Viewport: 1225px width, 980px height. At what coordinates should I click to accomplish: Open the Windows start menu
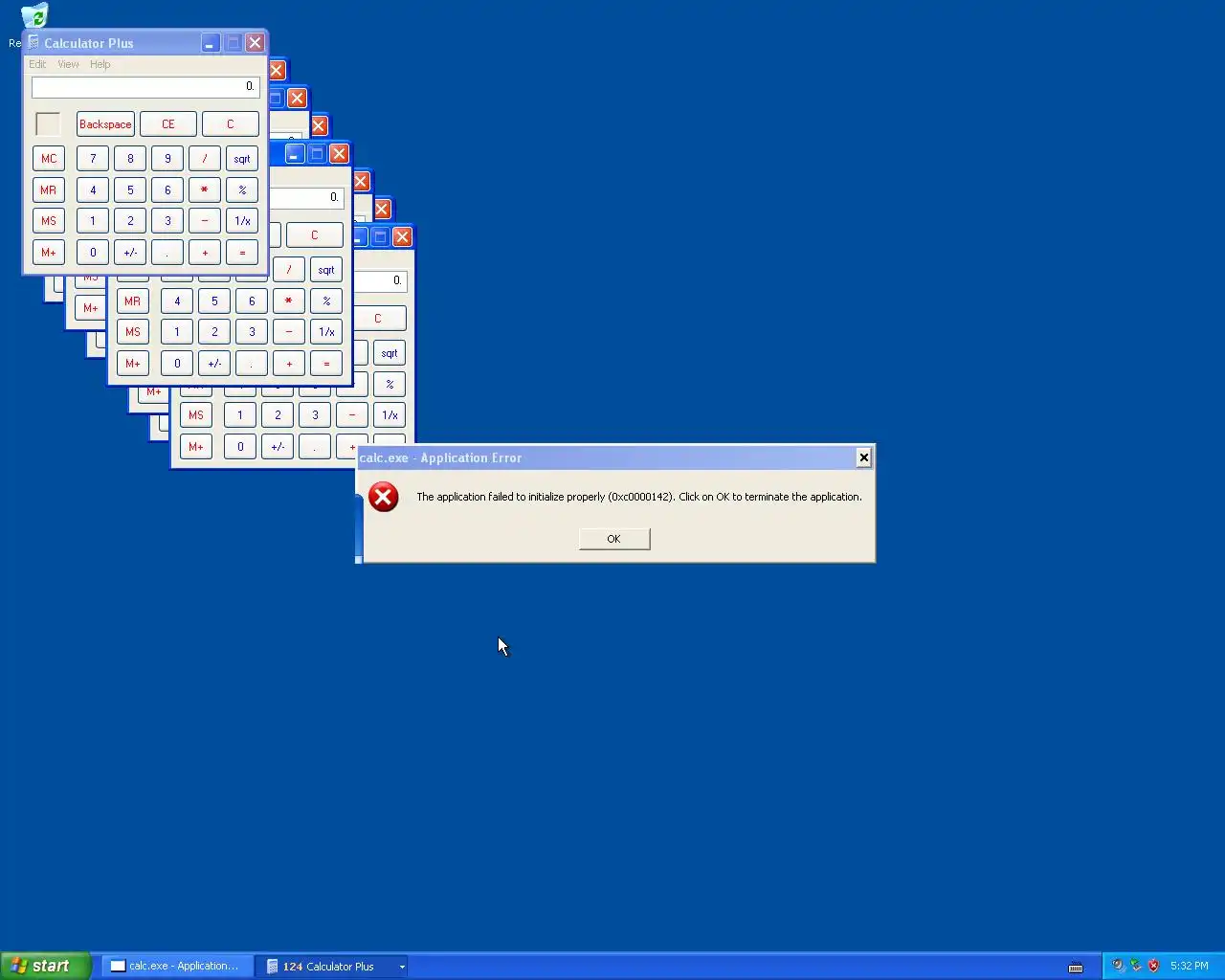click(45, 966)
